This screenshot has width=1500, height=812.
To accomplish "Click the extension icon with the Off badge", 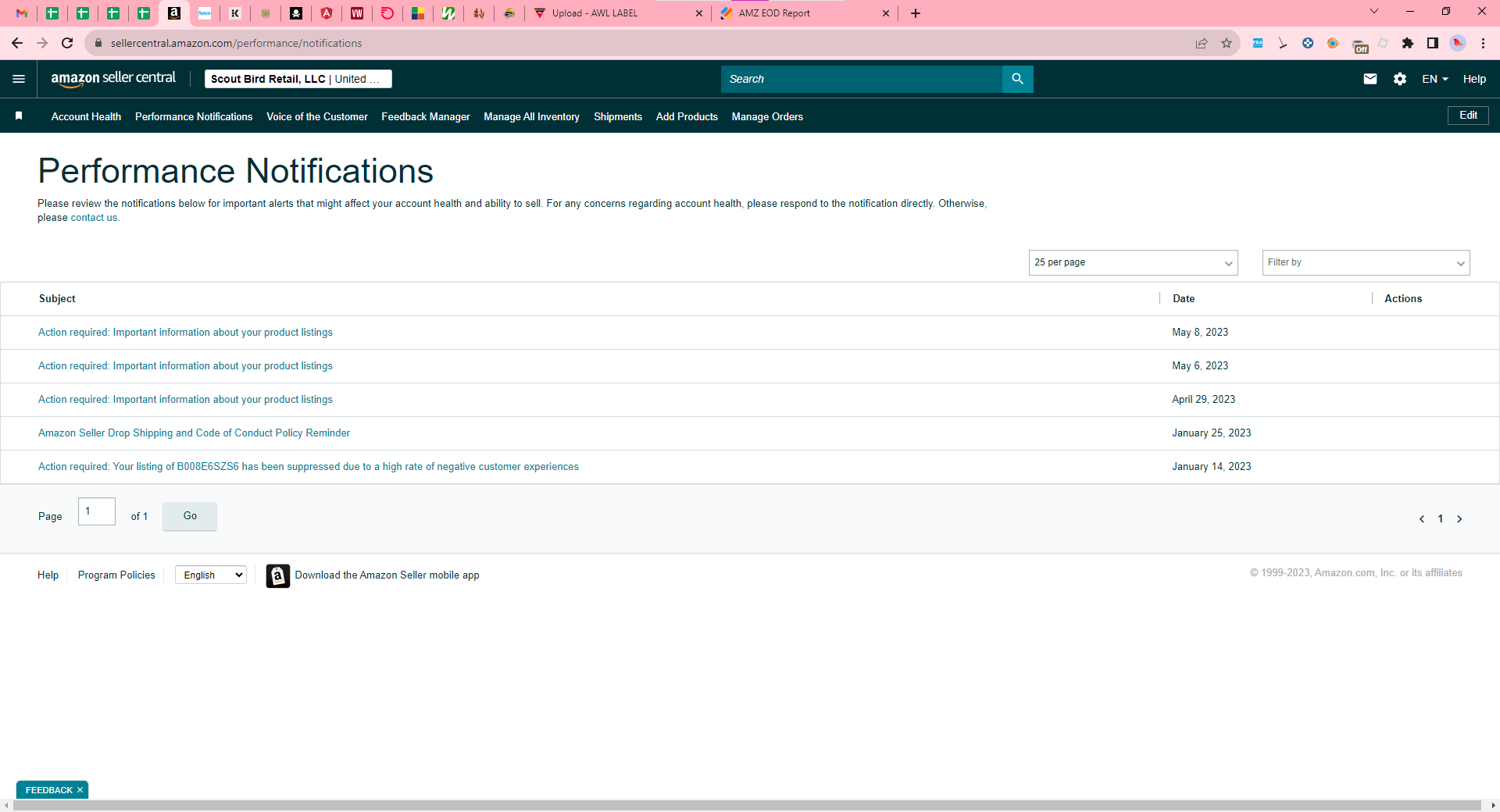I will 1359,45.
